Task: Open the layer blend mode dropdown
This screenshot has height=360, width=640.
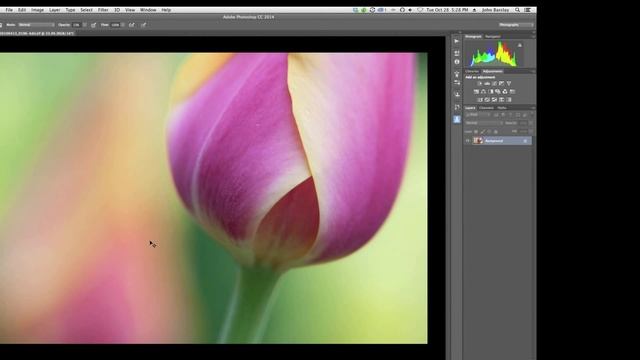Action: 484,123
